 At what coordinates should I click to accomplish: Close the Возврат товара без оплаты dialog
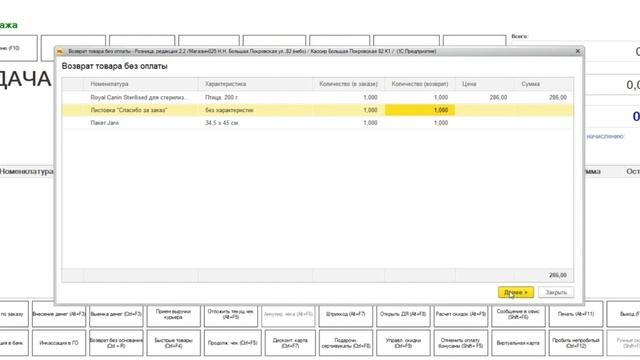coord(578,51)
